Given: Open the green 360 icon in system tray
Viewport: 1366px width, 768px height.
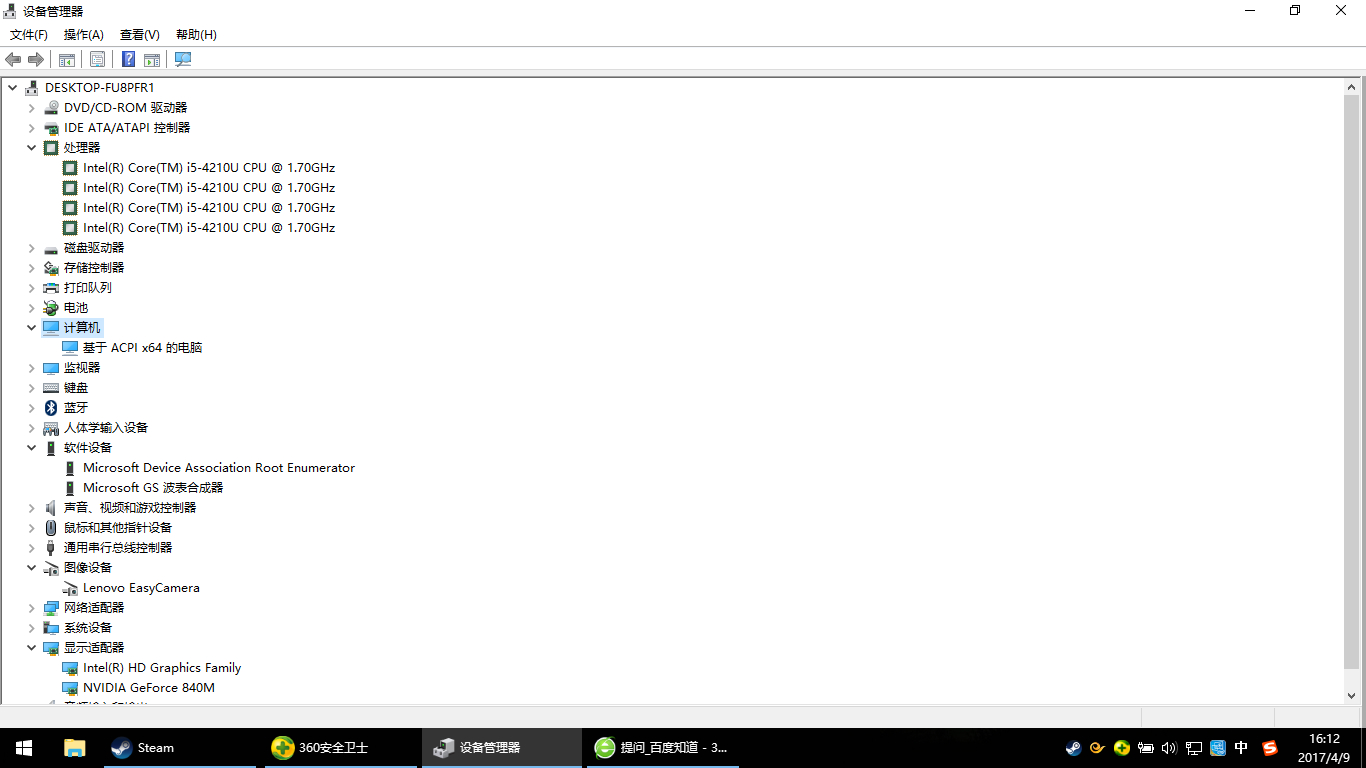Looking at the screenshot, I should coord(1122,747).
